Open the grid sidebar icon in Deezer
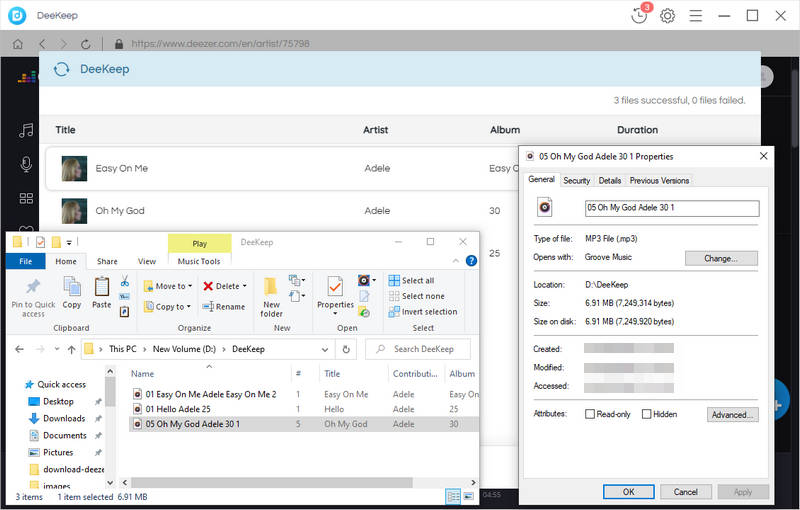 click(26, 198)
